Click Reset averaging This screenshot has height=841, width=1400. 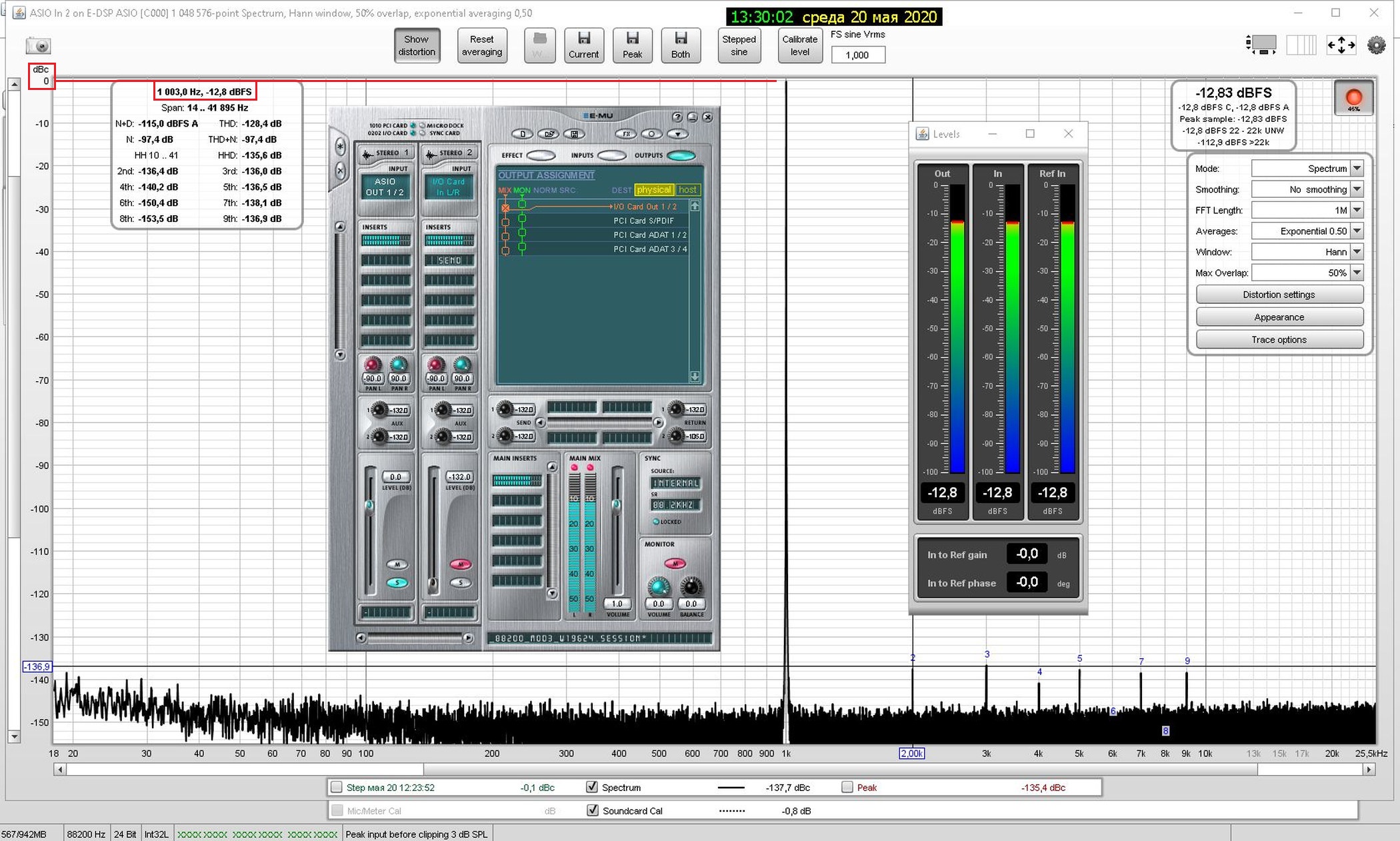pyautogui.click(x=481, y=45)
